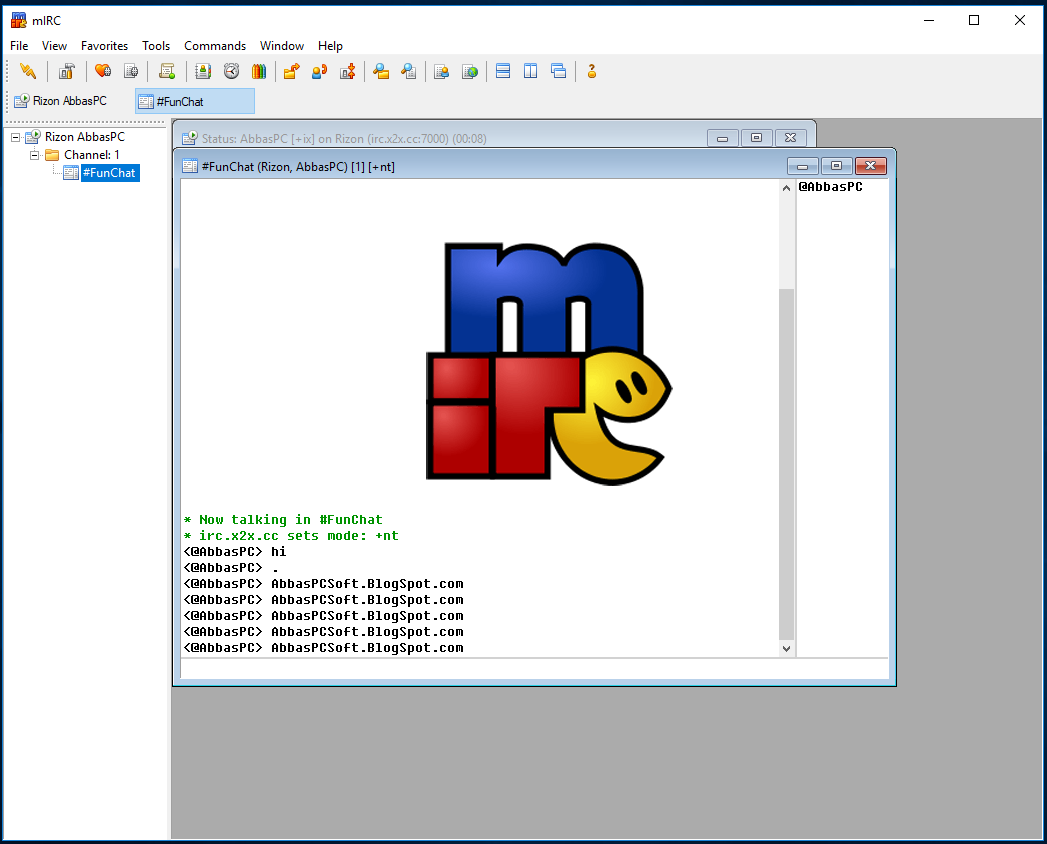Click the Tile Horizontal windows icon
Viewport: 1047px width, 844px height.
tap(503, 71)
